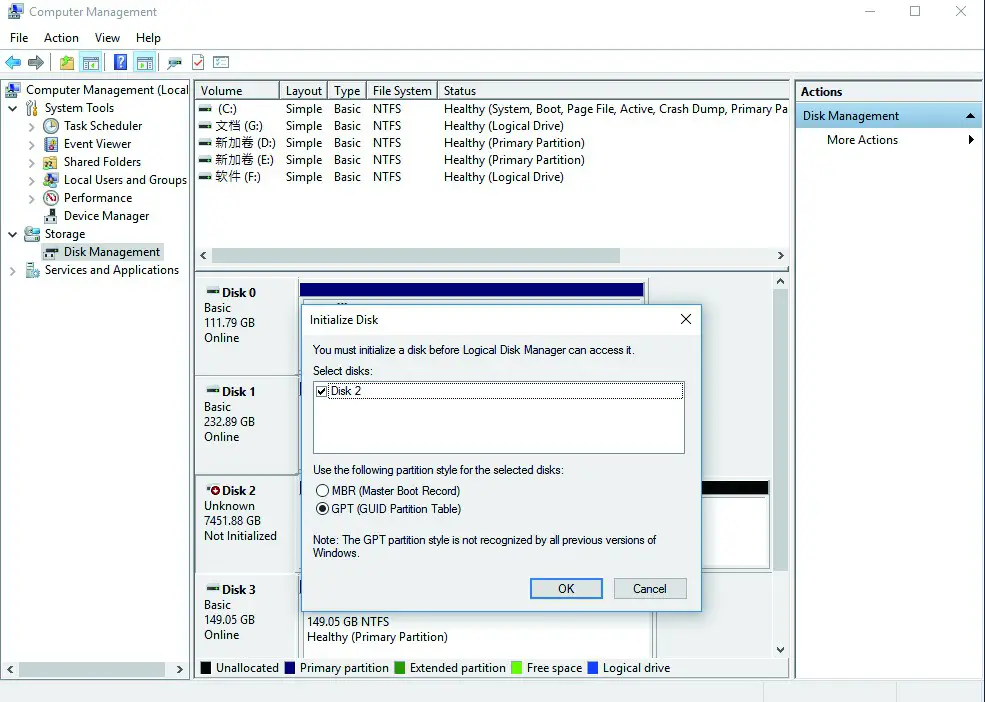Screen dimensions: 985x702
Task: Click disk pane scroll down arrow
Action: click(780, 650)
